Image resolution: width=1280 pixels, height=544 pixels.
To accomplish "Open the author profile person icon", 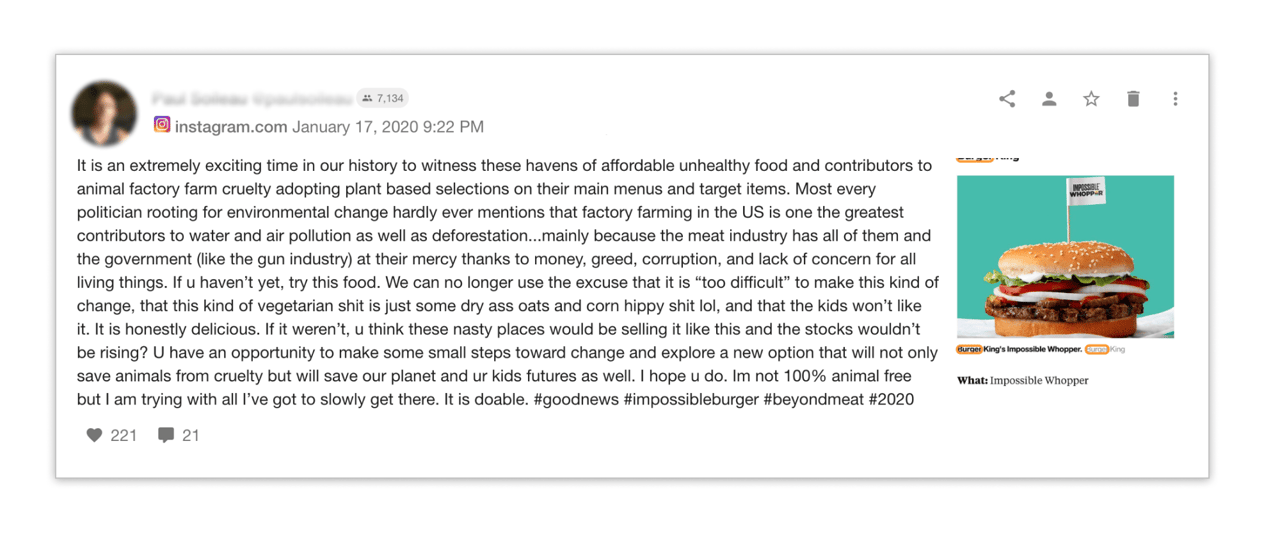I will click(x=1049, y=99).
